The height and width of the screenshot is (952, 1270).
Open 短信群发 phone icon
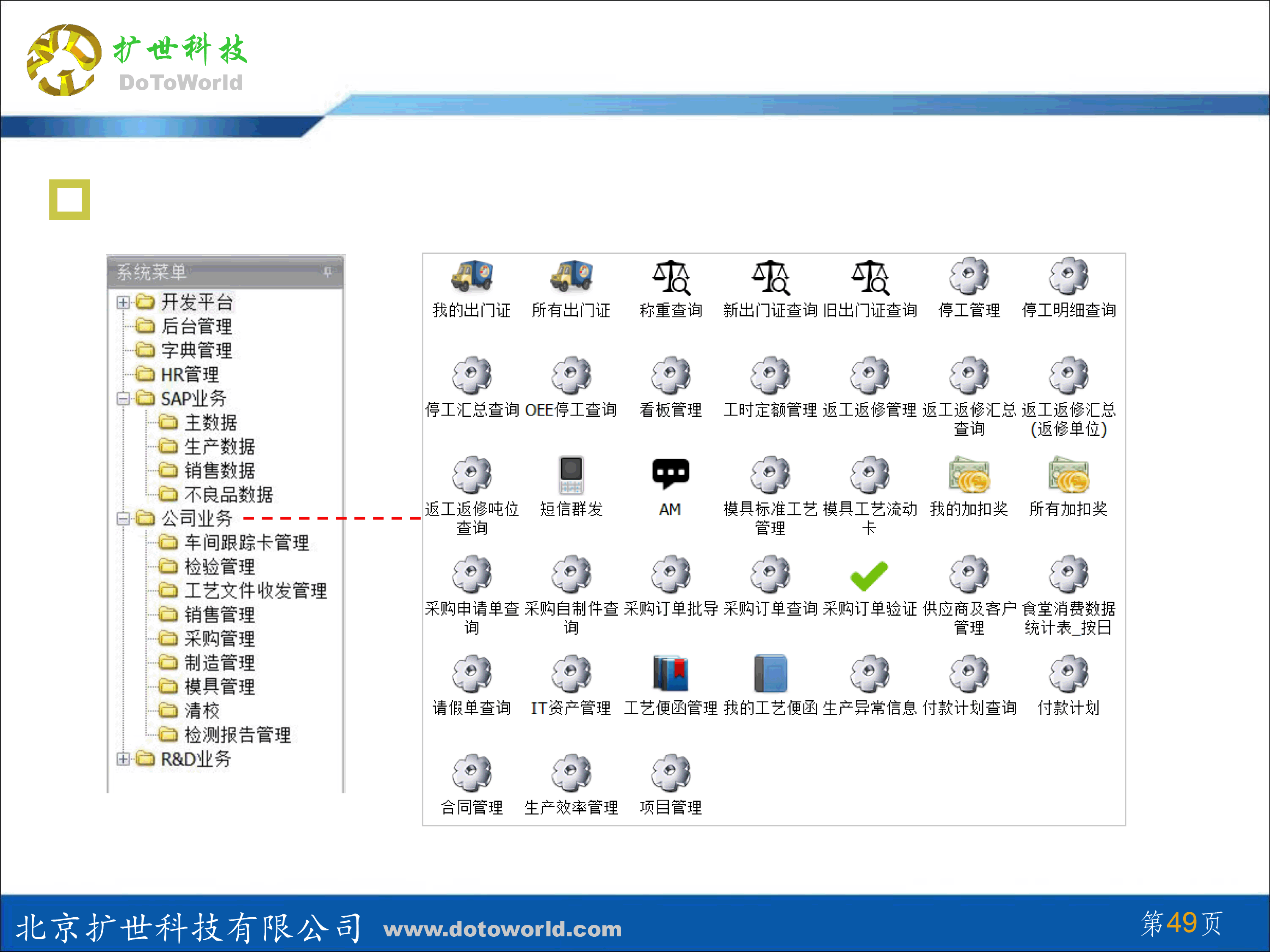point(571,475)
